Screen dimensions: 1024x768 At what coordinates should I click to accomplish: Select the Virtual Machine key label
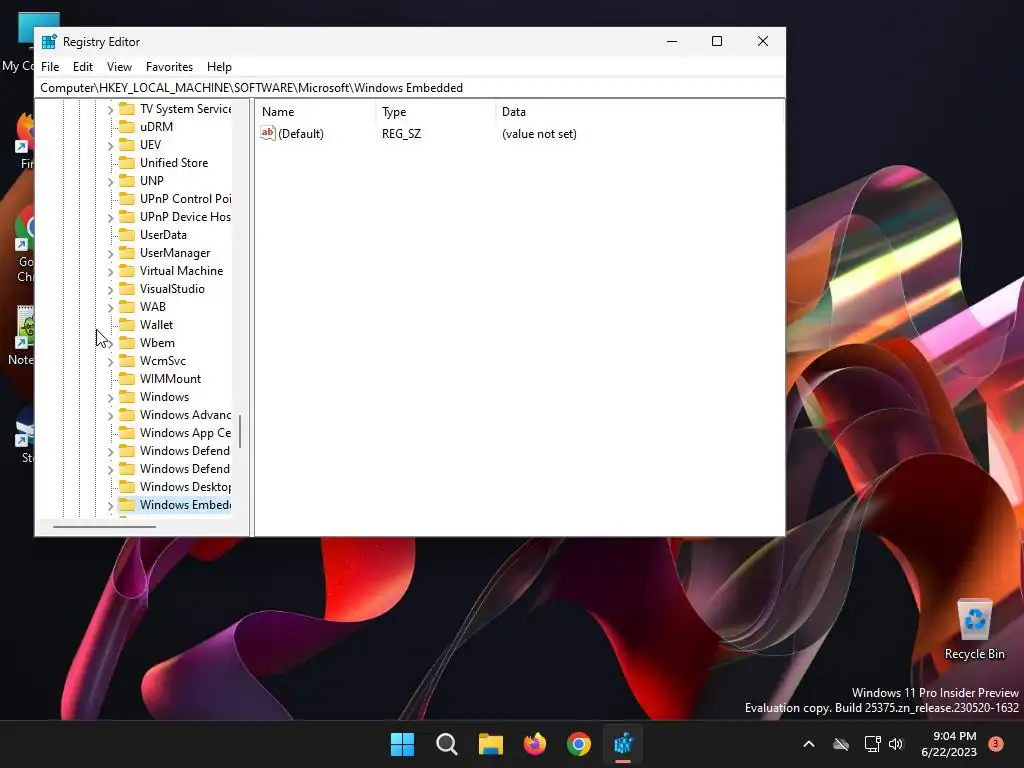182,271
